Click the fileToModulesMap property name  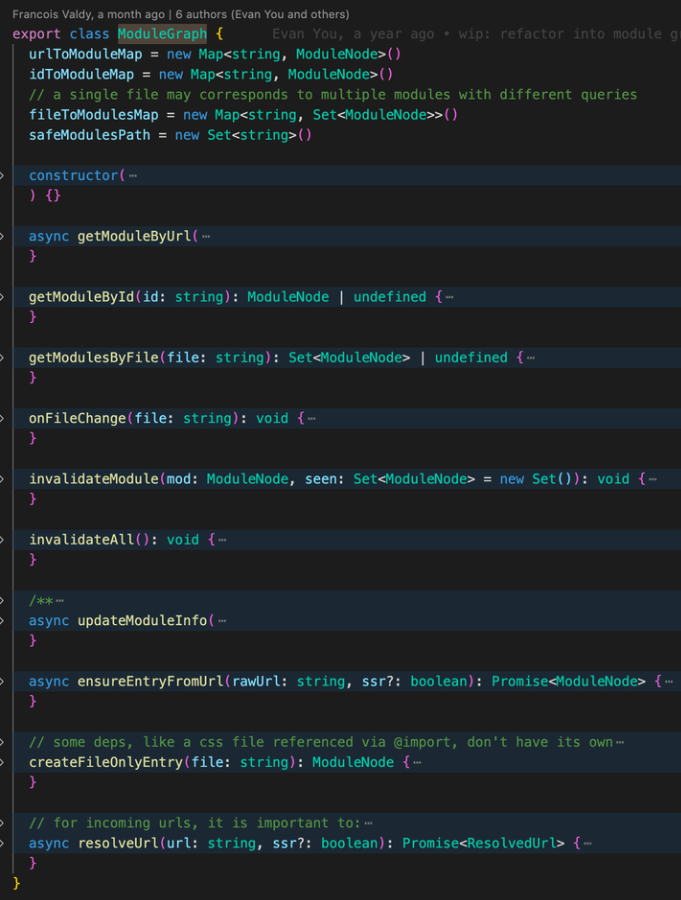click(93, 115)
